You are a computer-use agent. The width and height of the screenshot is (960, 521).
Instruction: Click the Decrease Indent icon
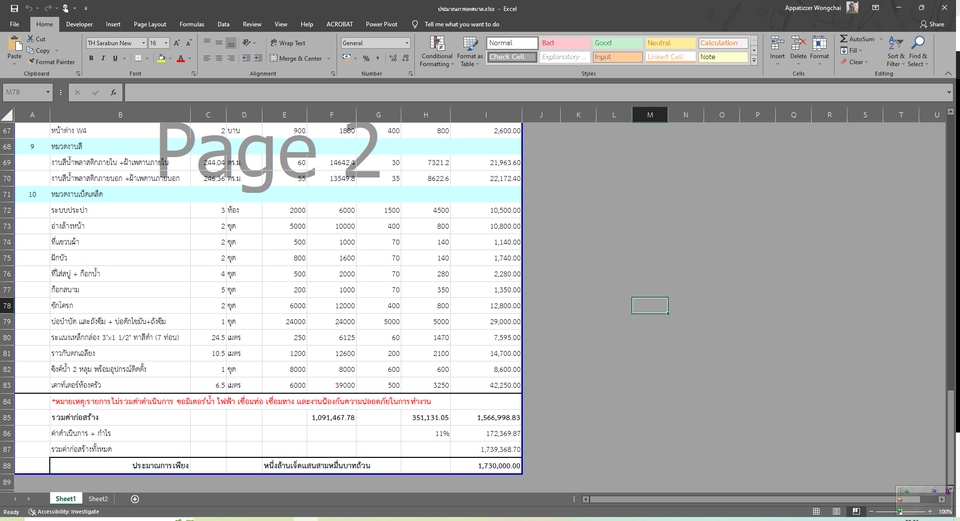click(246, 58)
